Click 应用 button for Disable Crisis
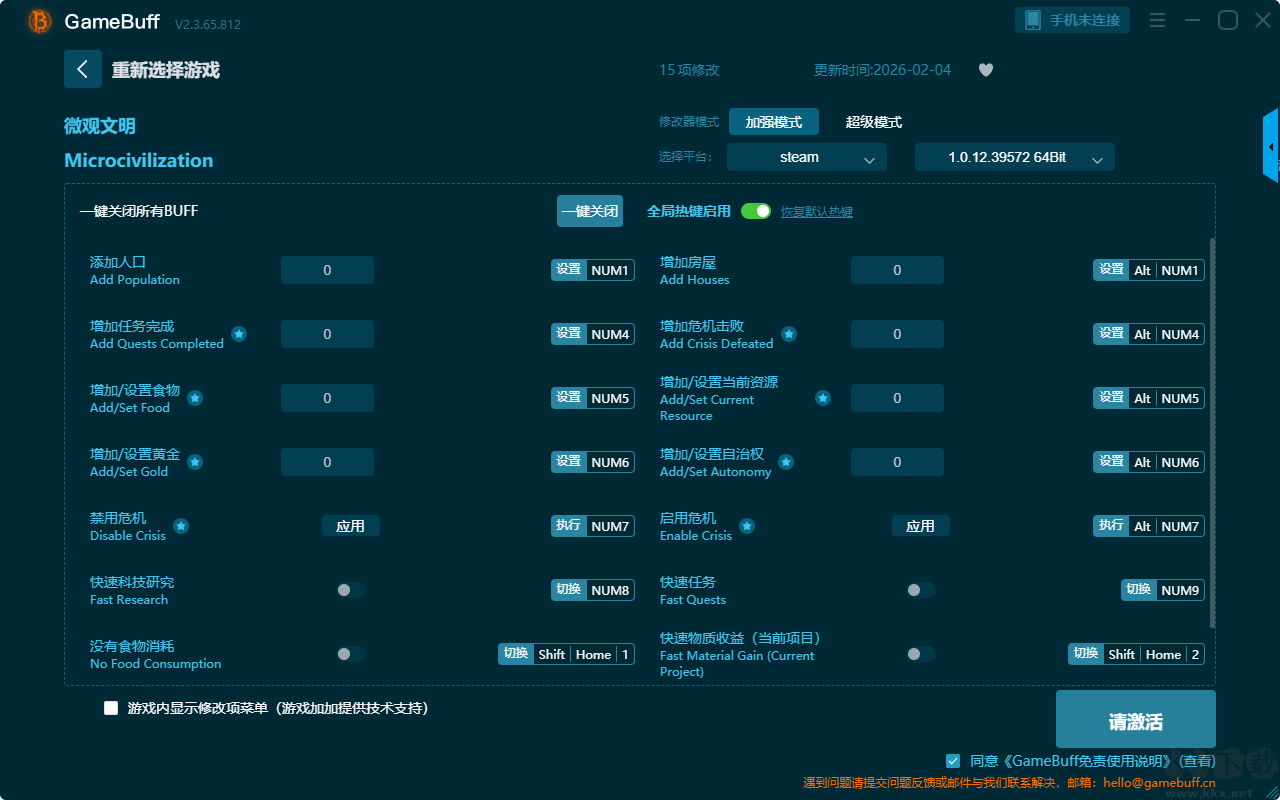Image resolution: width=1280 pixels, height=800 pixels. click(351, 526)
